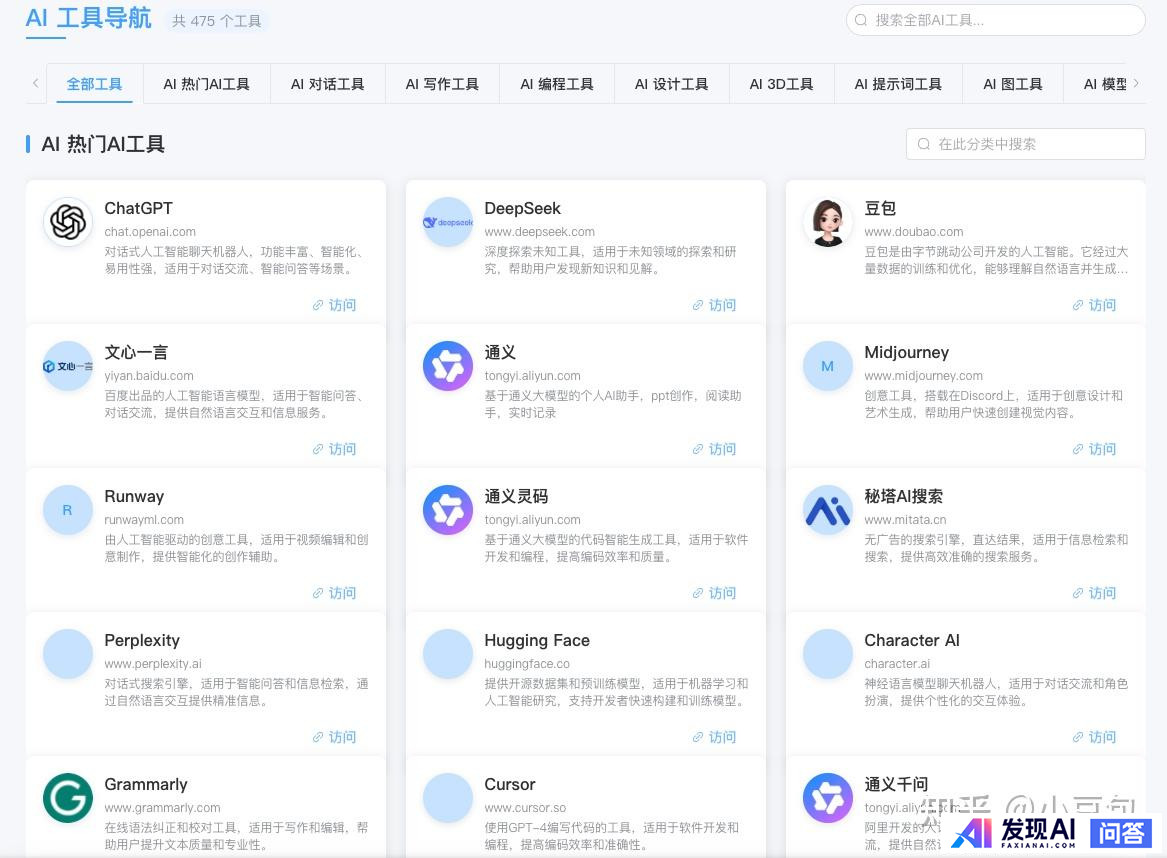Click the 通义 card logo icon
1167x858 pixels.
tap(448, 366)
